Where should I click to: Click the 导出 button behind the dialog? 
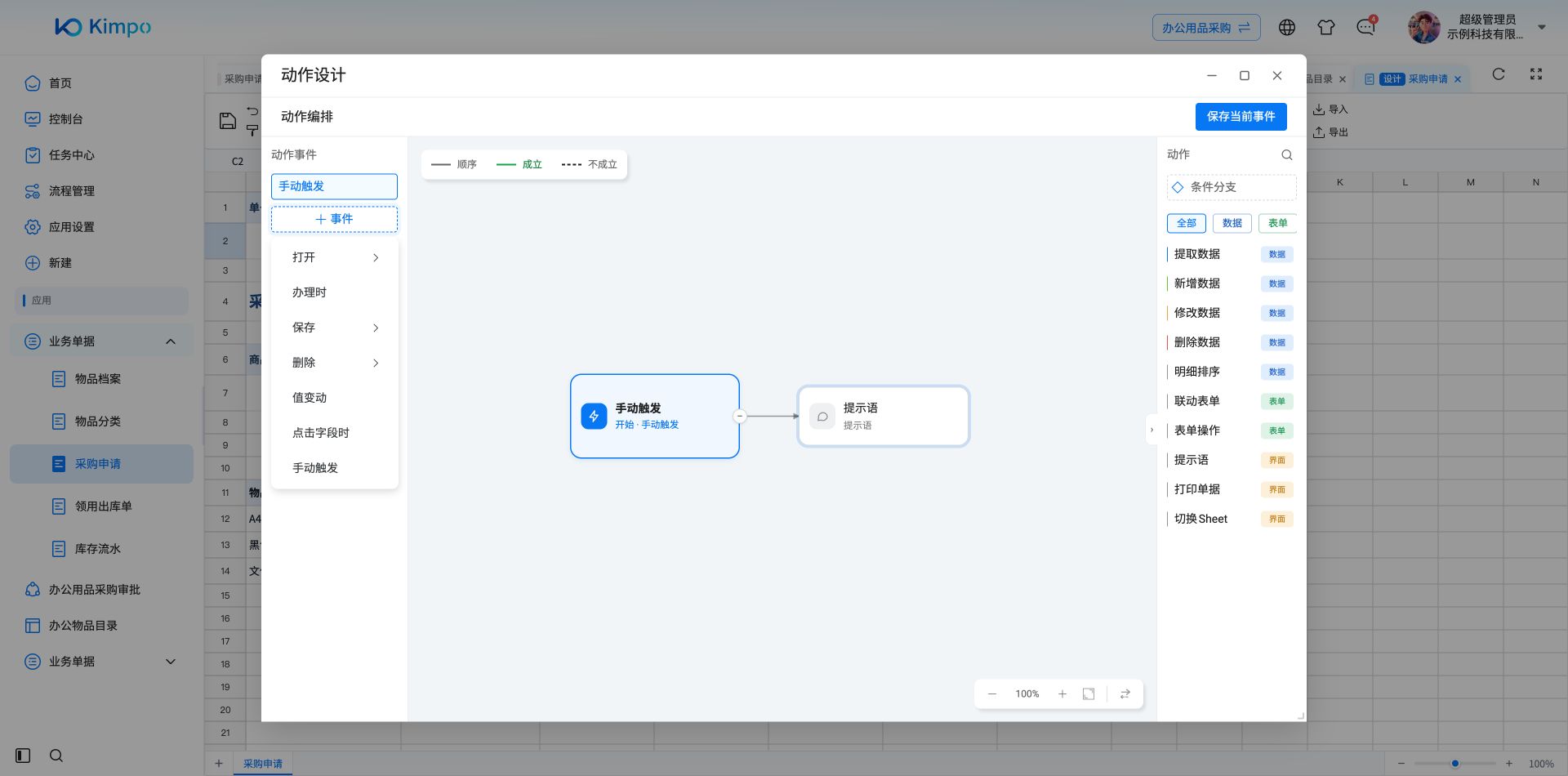pos(1330,132)
